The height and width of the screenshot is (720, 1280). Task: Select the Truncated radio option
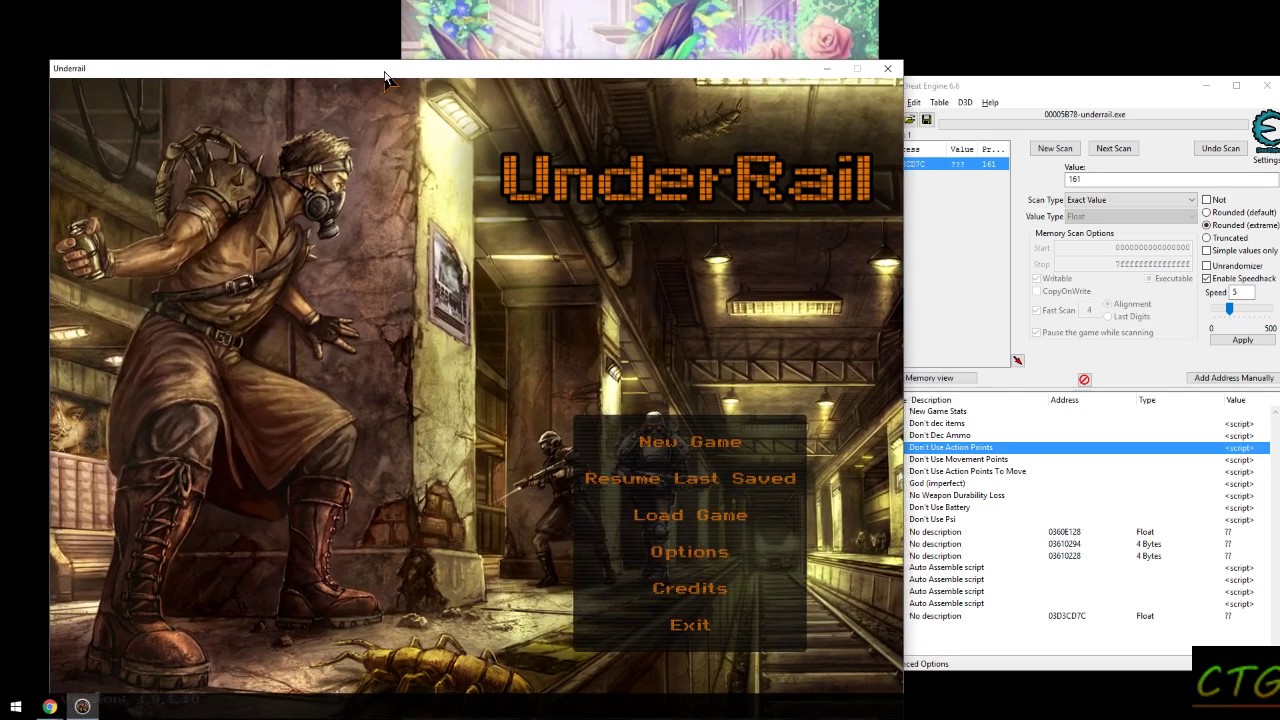(1206, 238)
